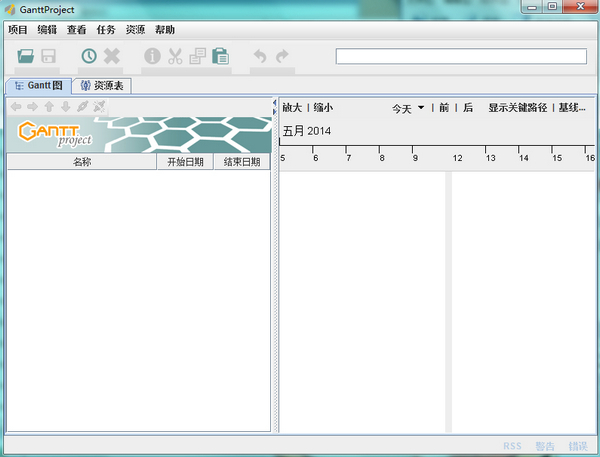Switch to the Gantt 图 tab
This screenshot has height=457, width=600.
[x=39, y=85]
